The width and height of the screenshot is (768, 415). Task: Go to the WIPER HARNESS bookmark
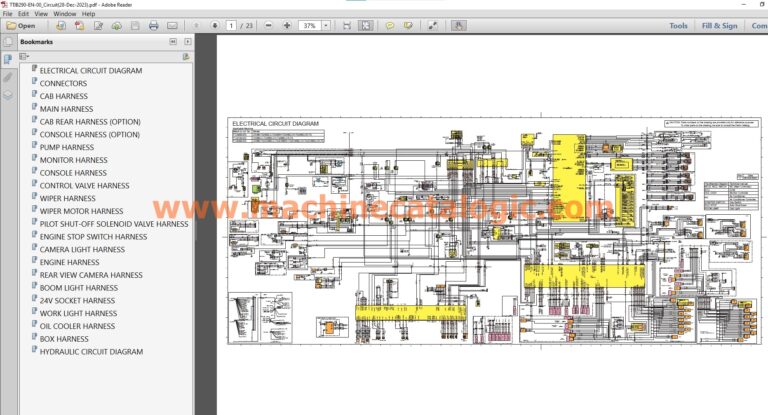68,198
